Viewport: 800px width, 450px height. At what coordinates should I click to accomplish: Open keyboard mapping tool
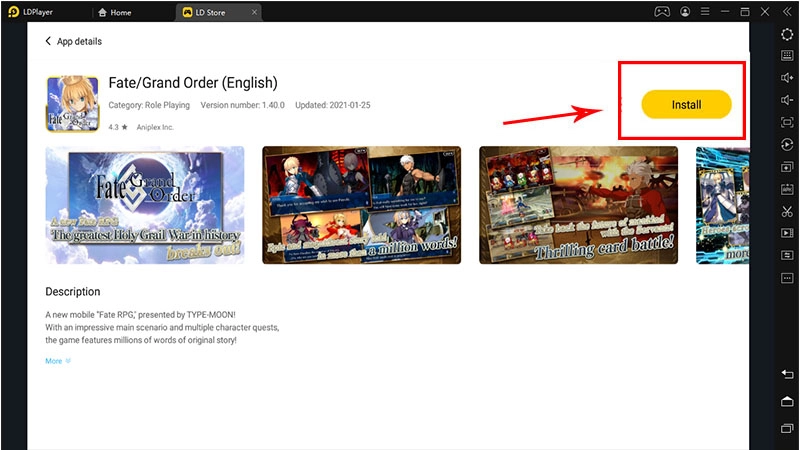787,55
